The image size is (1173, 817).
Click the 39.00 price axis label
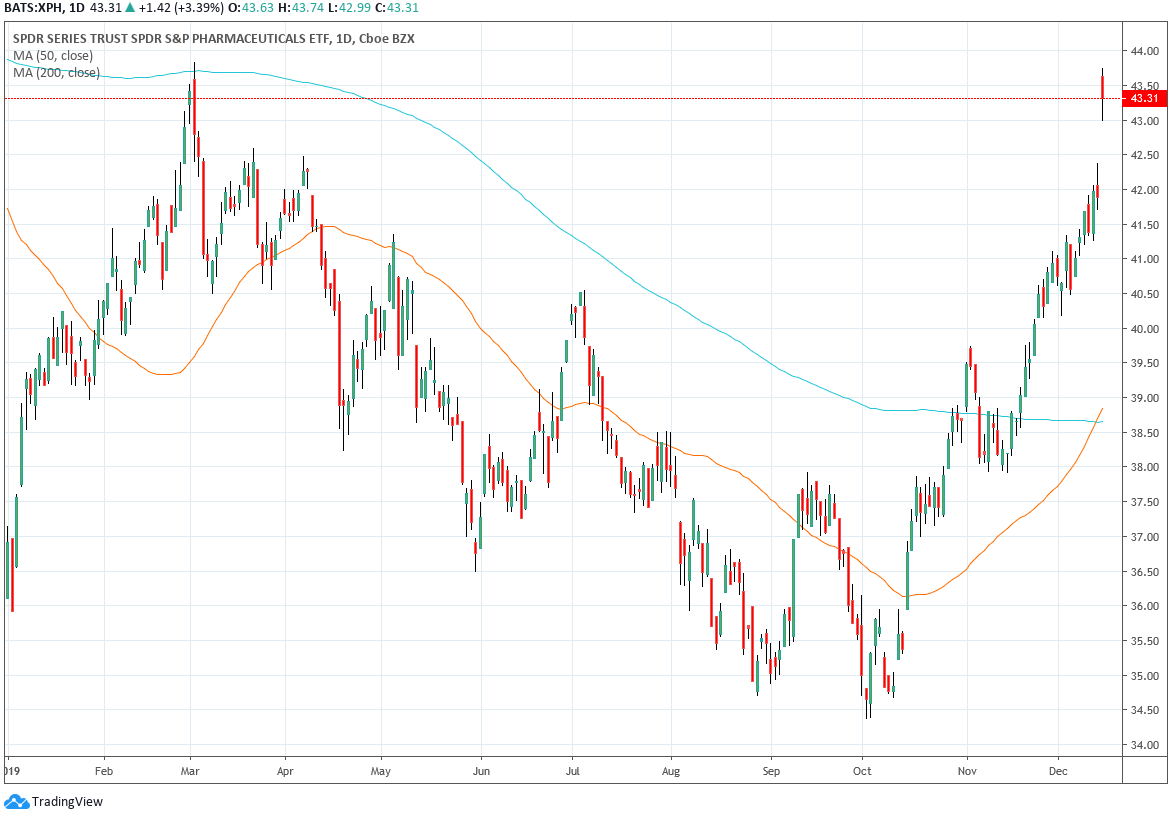pyautogui.click(x=1145, y=398)
